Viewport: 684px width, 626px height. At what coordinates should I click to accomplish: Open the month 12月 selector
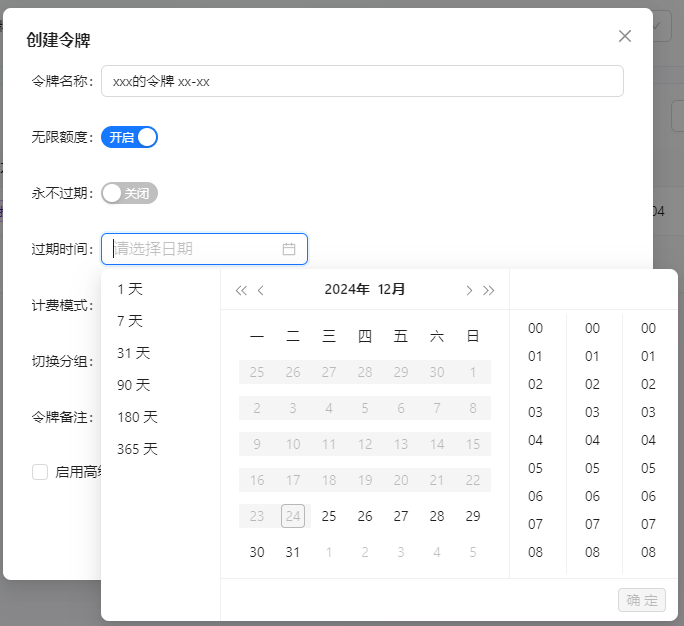click(392, 290)
